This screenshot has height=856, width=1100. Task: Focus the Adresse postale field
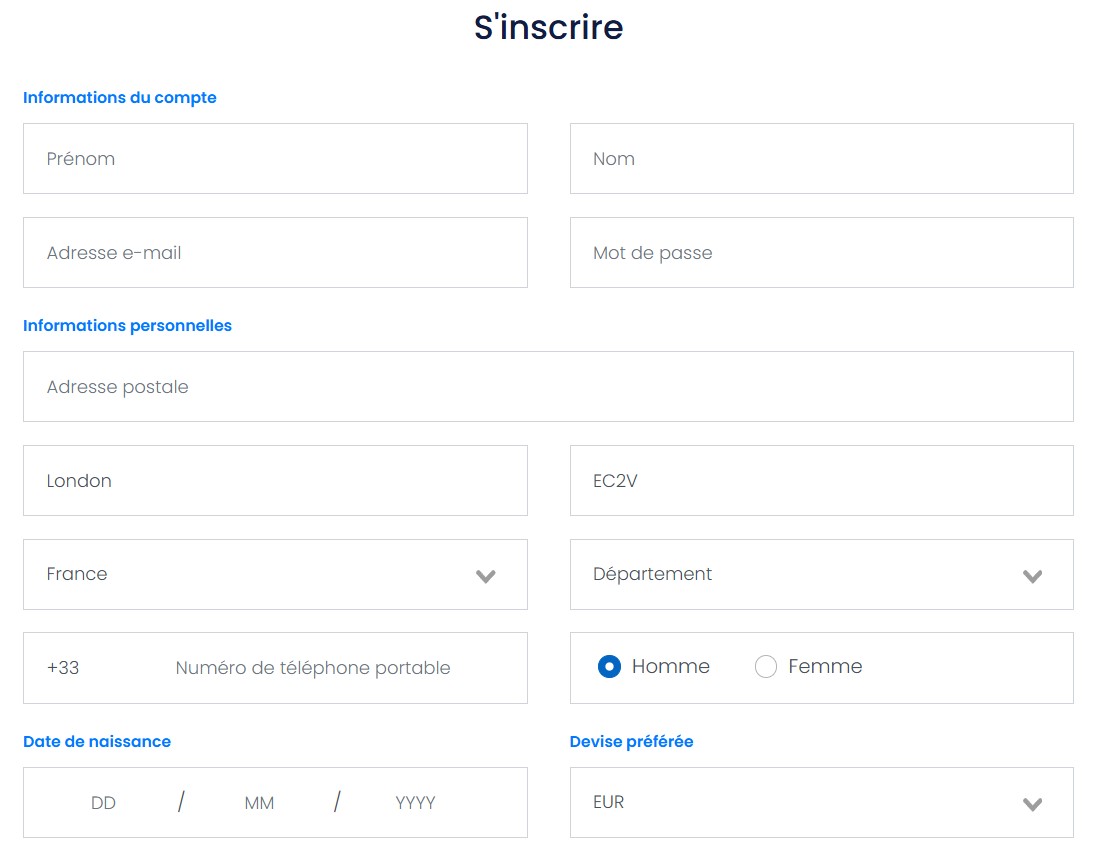click(549, 387)
